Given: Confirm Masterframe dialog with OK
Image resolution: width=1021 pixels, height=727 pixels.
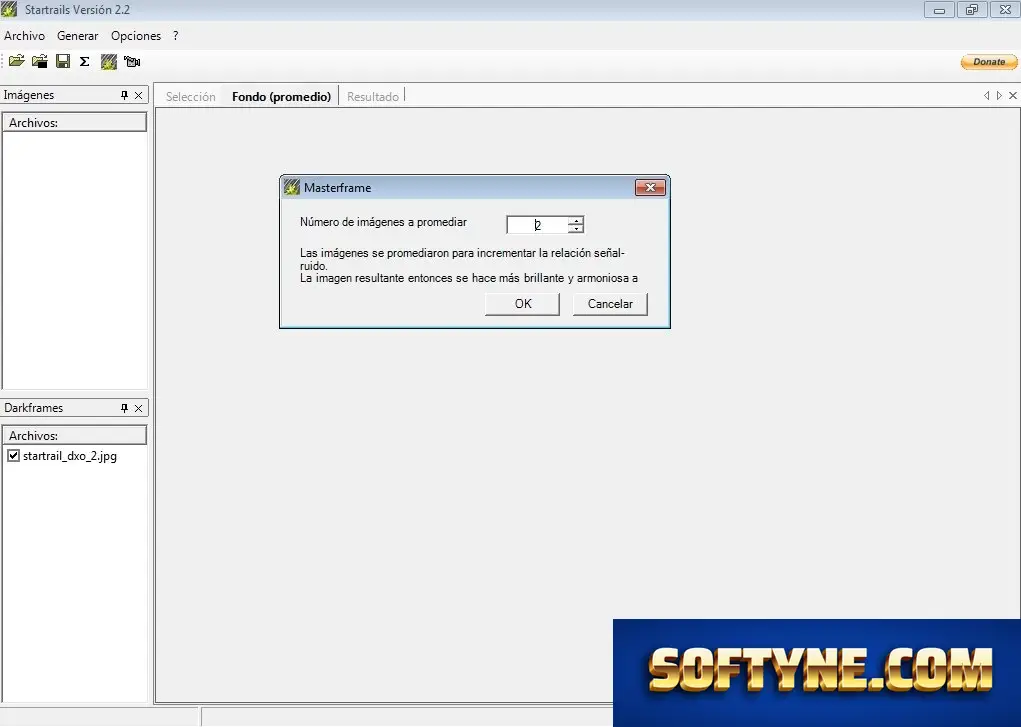Looking at the screenshot, I should pos(522,304).
